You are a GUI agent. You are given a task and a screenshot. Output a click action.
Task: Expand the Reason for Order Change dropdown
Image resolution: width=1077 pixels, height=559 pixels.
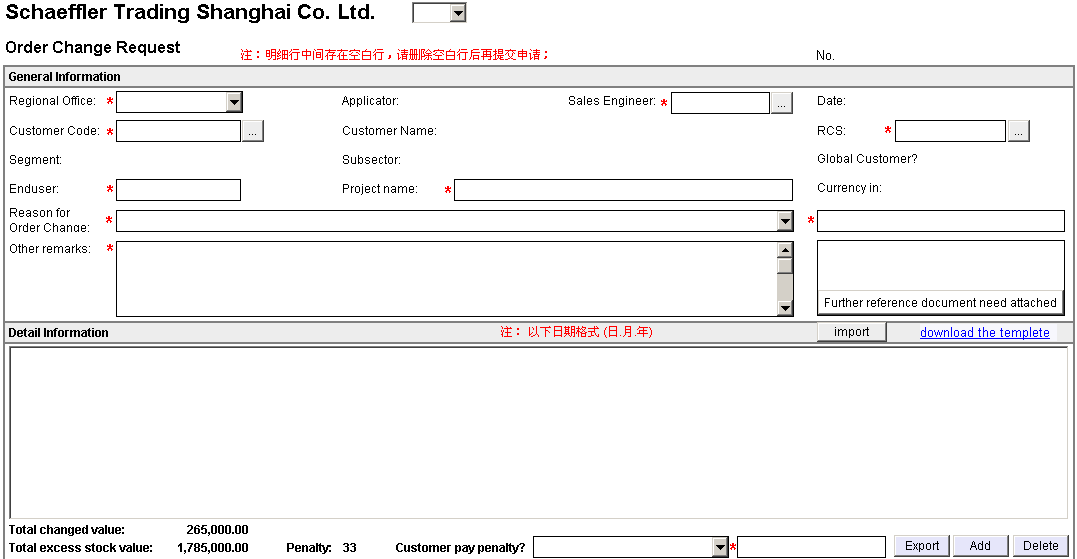click(x=784, y=221)
